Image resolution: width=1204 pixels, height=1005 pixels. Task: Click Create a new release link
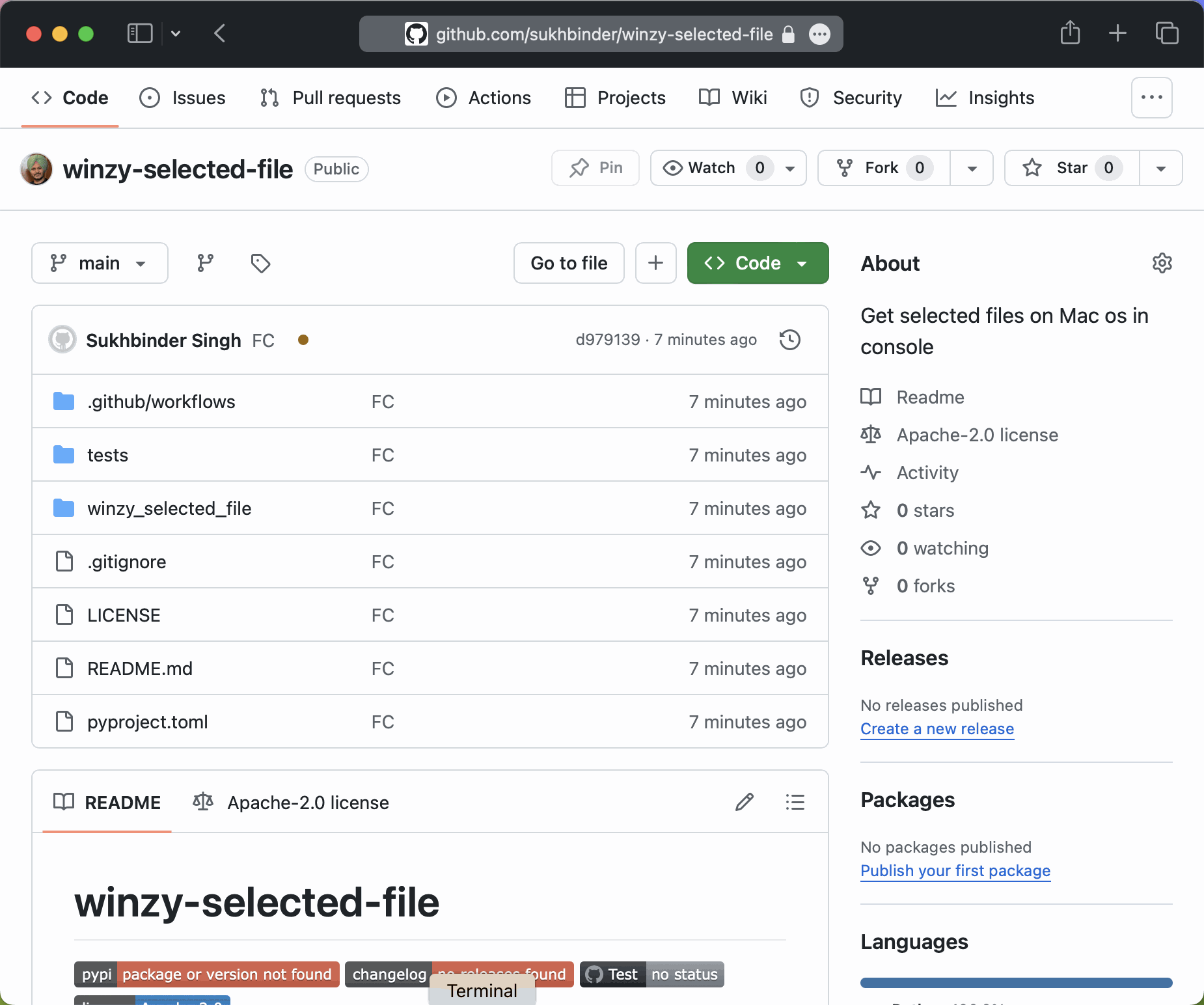937,729
